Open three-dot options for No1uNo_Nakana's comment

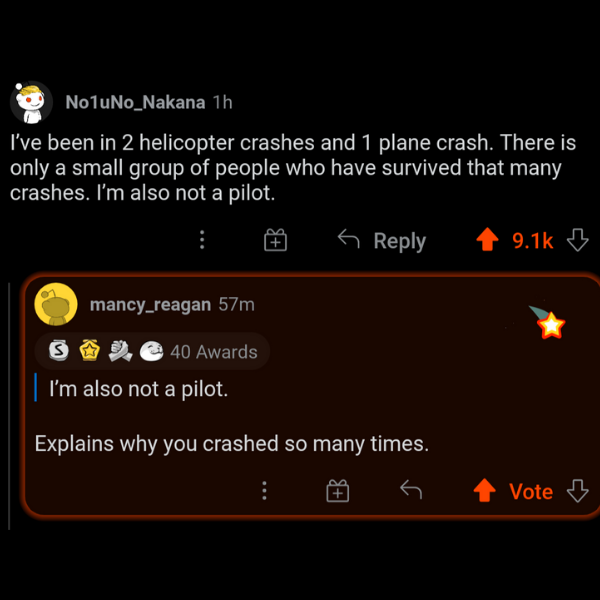202,240
